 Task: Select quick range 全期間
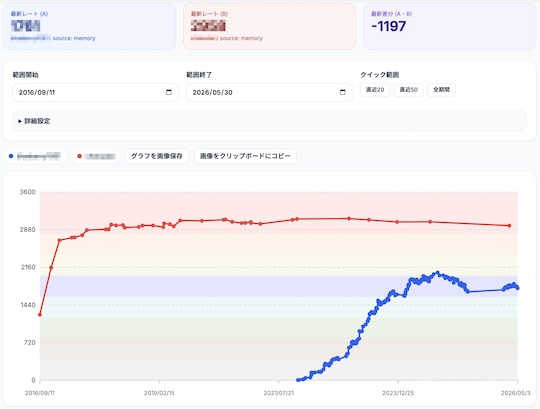point(441,90)
